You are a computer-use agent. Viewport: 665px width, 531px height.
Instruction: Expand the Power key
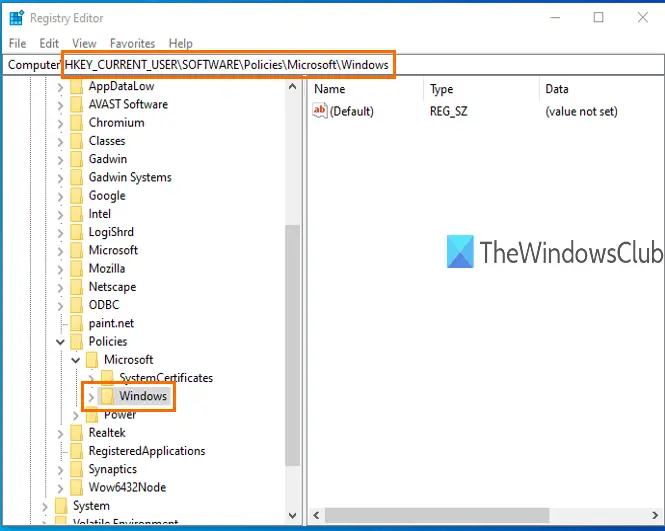[x=75, y=416]
